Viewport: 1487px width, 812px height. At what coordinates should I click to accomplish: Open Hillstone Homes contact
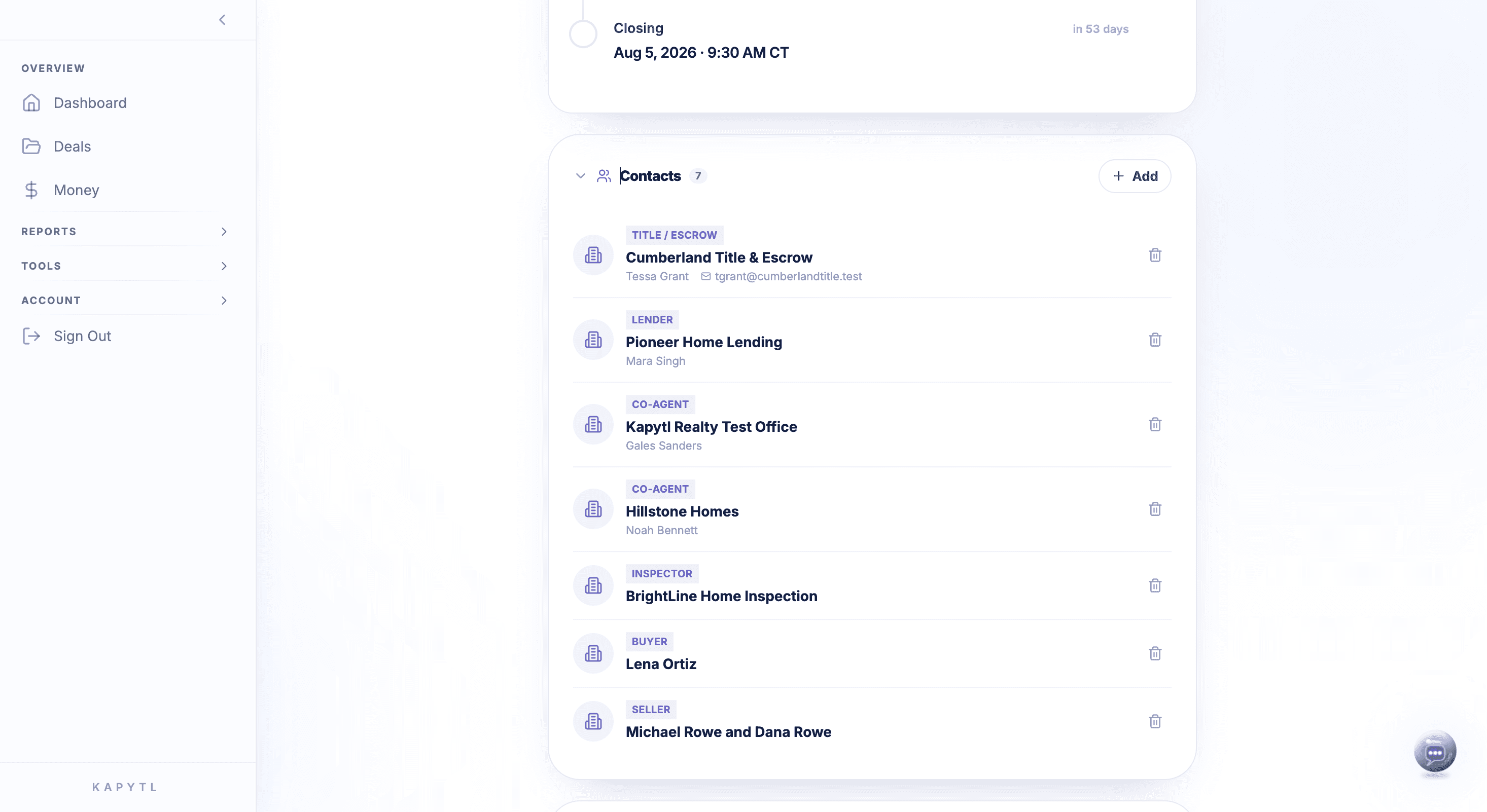tap(682, 511)
